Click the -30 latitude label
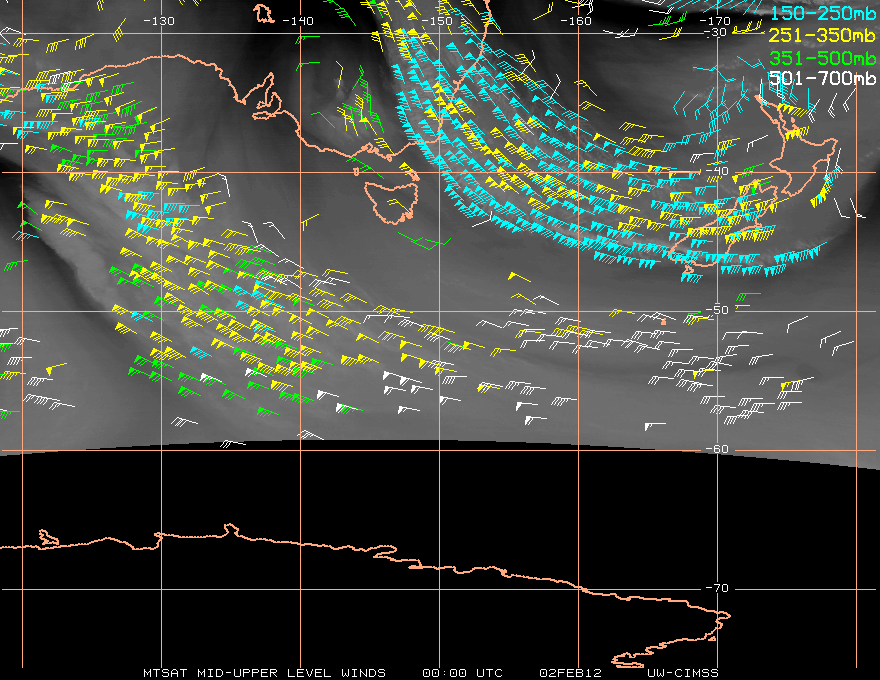Viewport: 880px width, 680px height. coord(715,33)
